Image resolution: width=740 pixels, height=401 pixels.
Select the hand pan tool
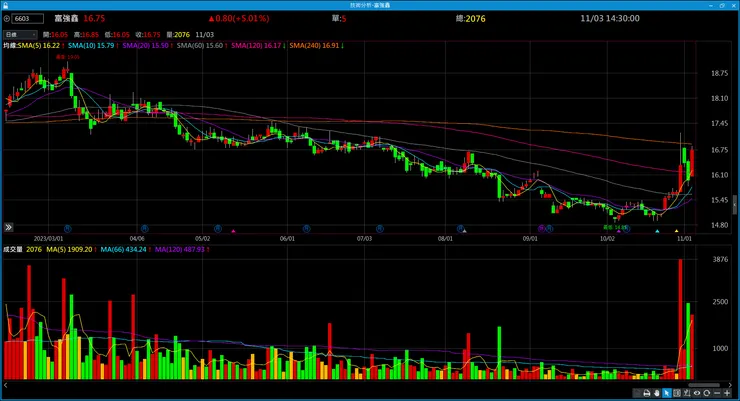656,393
